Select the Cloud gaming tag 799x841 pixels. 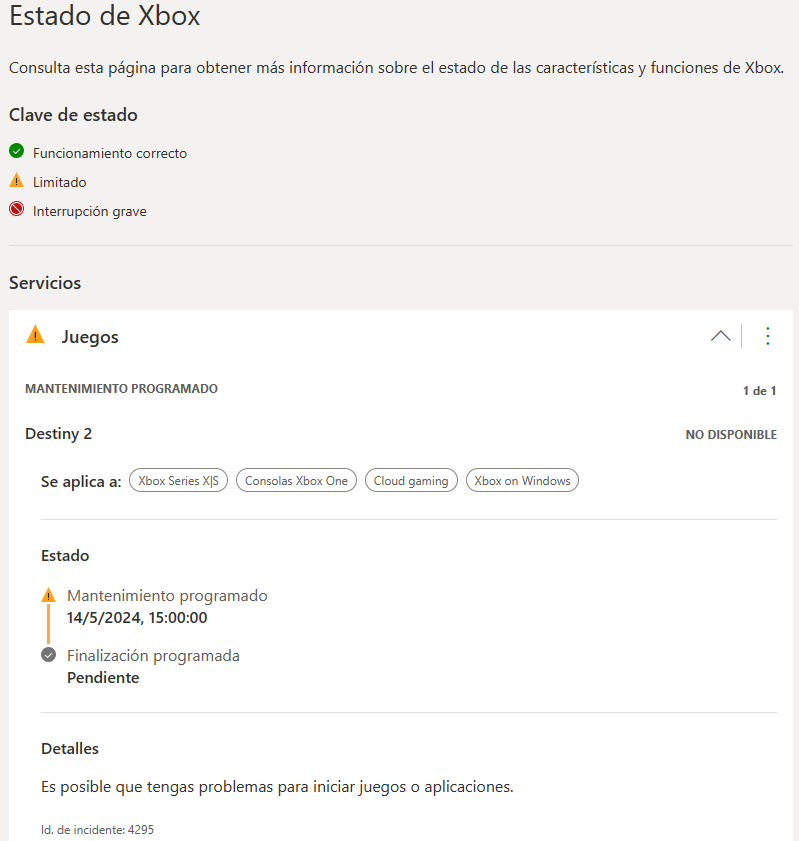tap(411, 481)
